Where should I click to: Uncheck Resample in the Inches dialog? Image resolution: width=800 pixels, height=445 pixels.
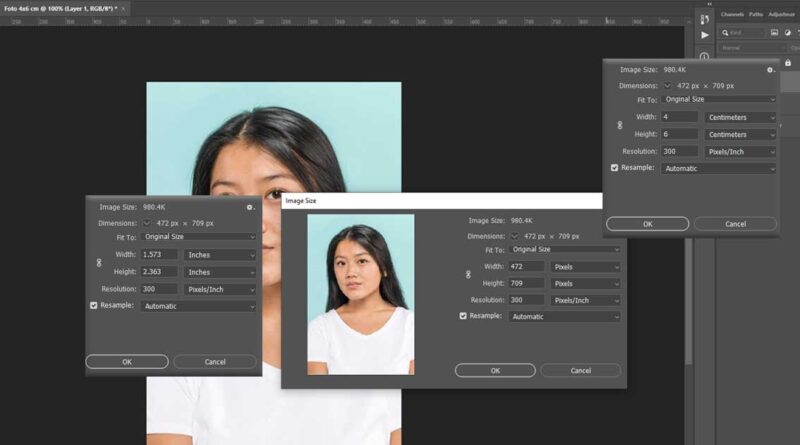(x=94, y=306)
